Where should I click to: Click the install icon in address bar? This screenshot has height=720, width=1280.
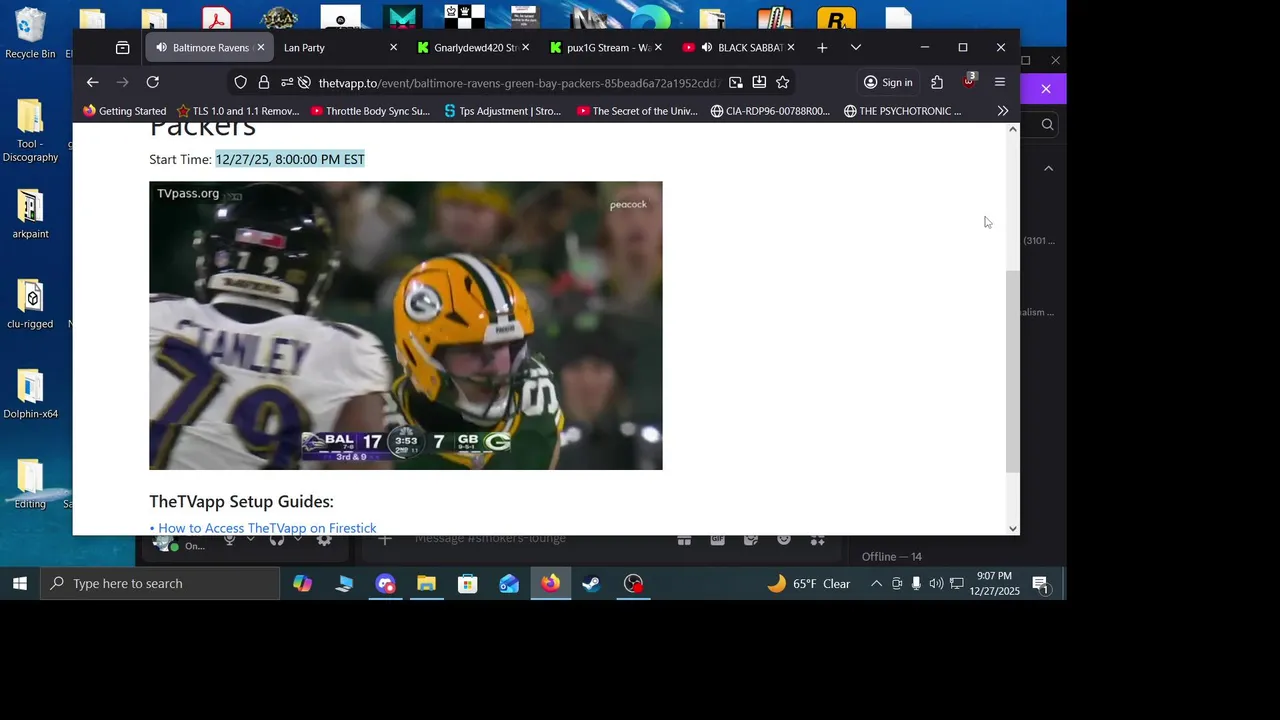click(759, 82)
